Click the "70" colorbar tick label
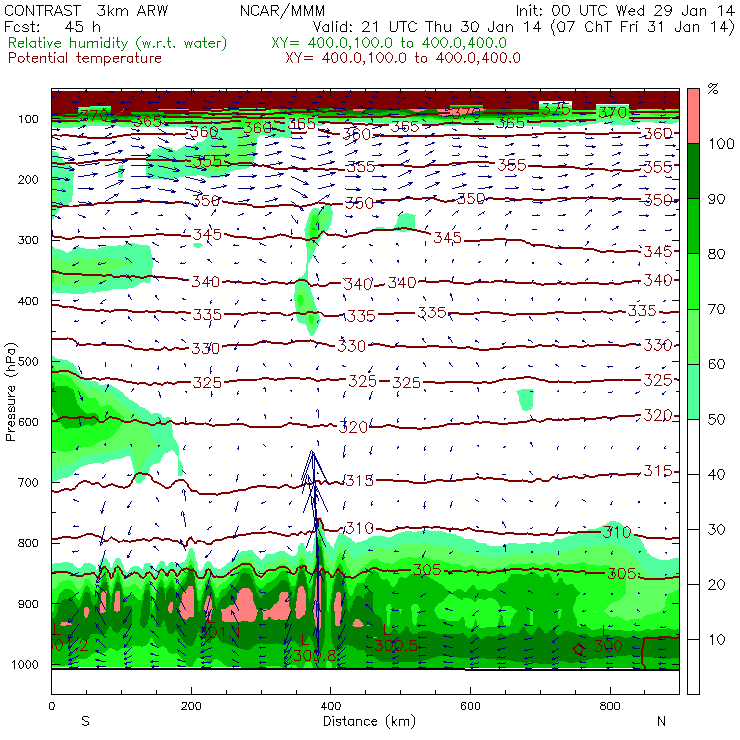The image size is (740, 740). 717,309
